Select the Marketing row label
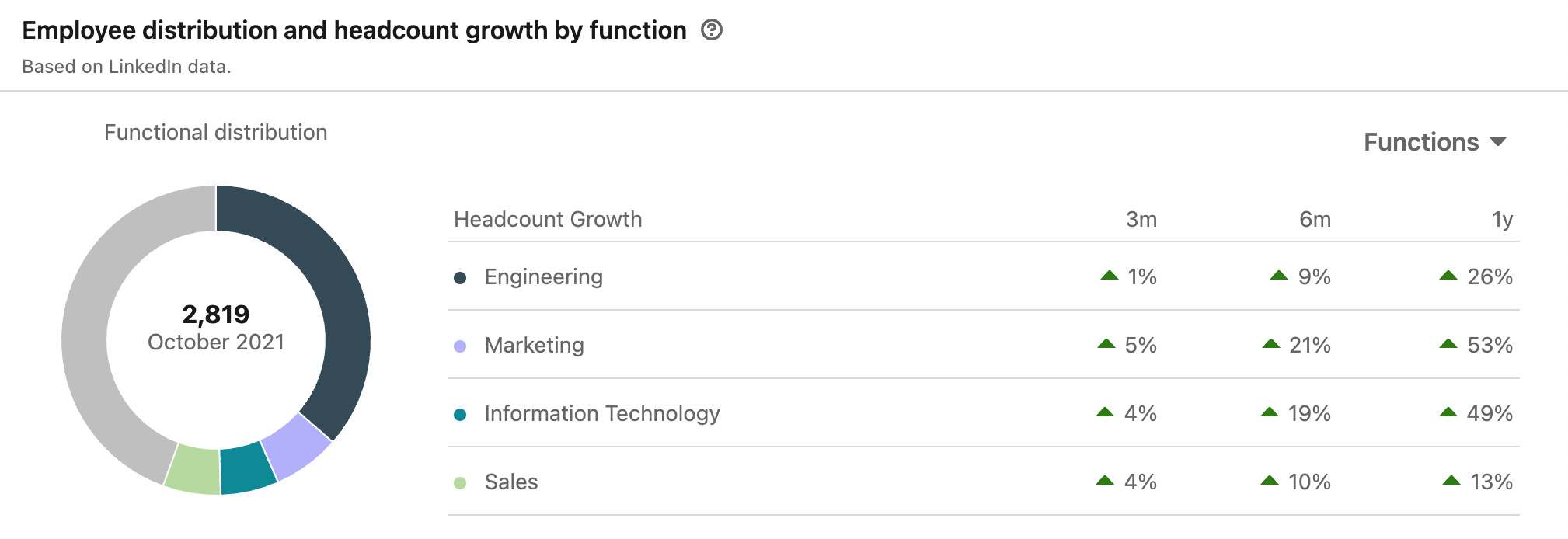The height and width of the screenshot is (539, 1568). pos(534,346)
